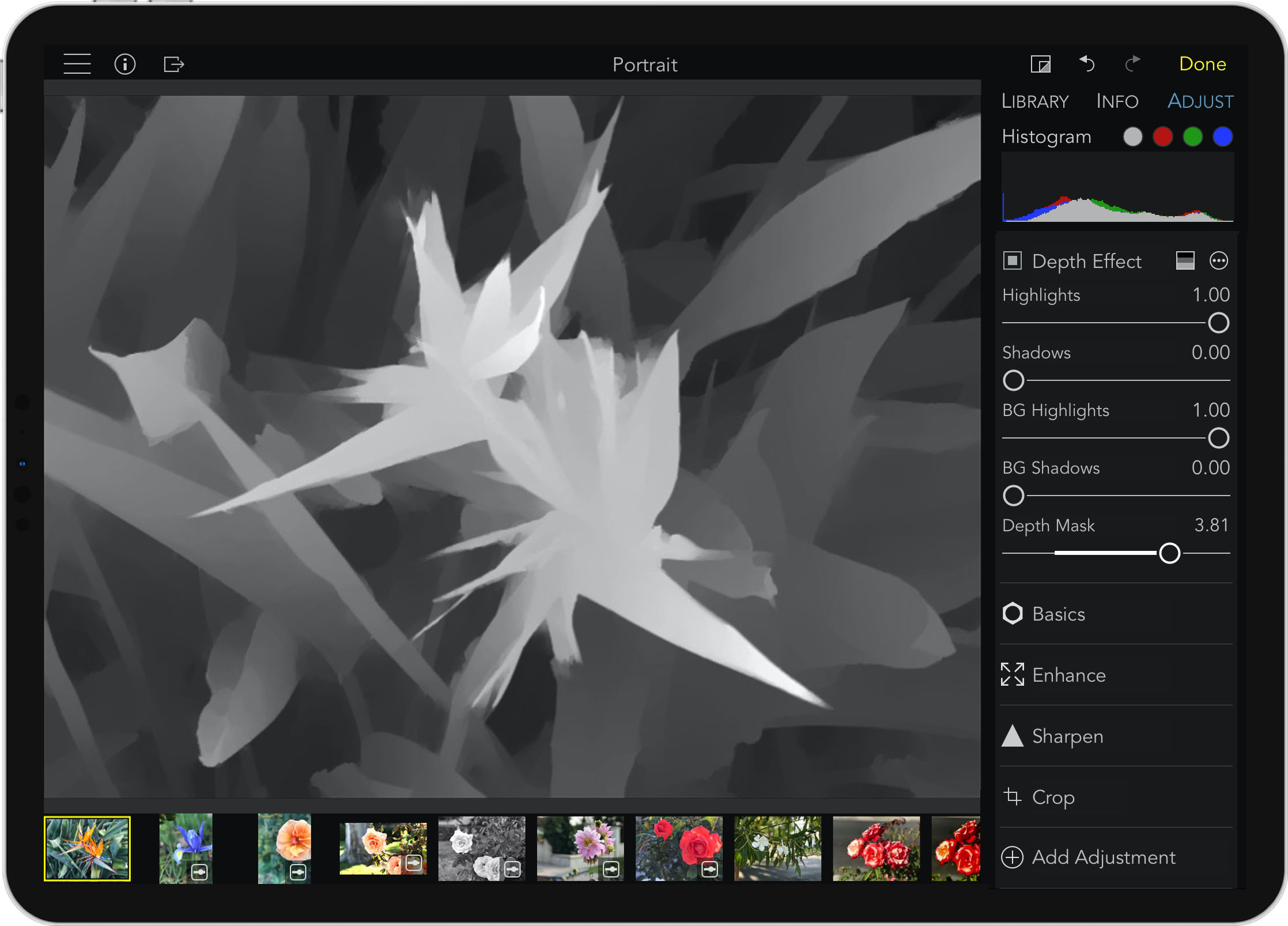1288x926 pixels.
Task: Toggle the before/after compare icon
Action: (x=1041, y=64)
